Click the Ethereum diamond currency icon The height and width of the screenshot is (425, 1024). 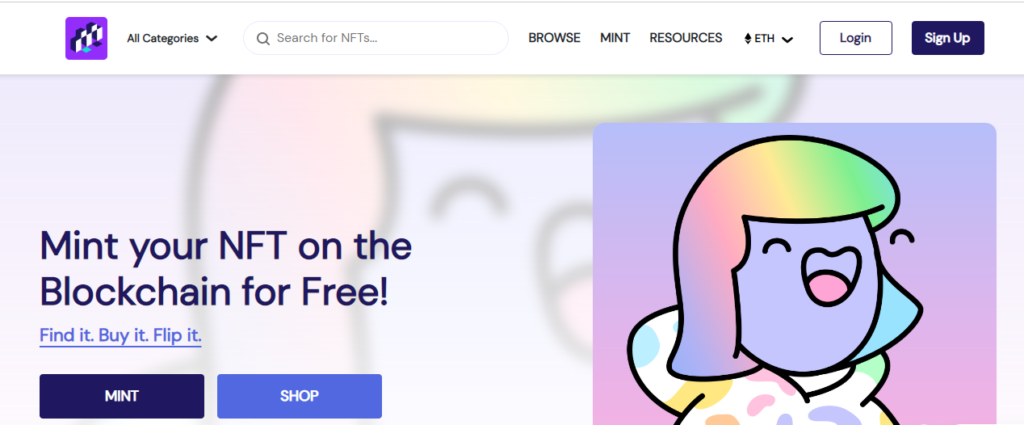748,39
